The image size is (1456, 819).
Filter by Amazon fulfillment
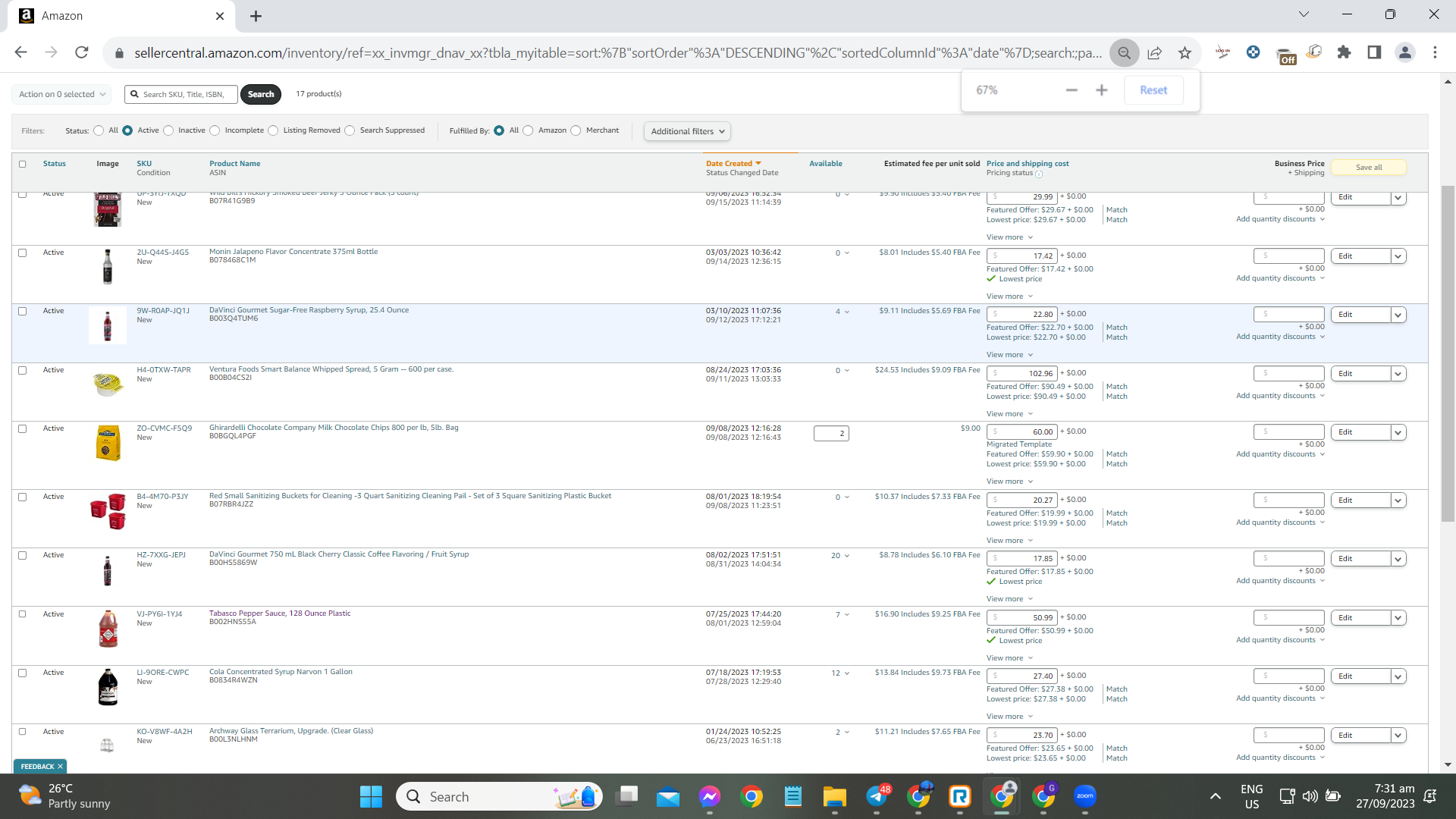[528, 130]
